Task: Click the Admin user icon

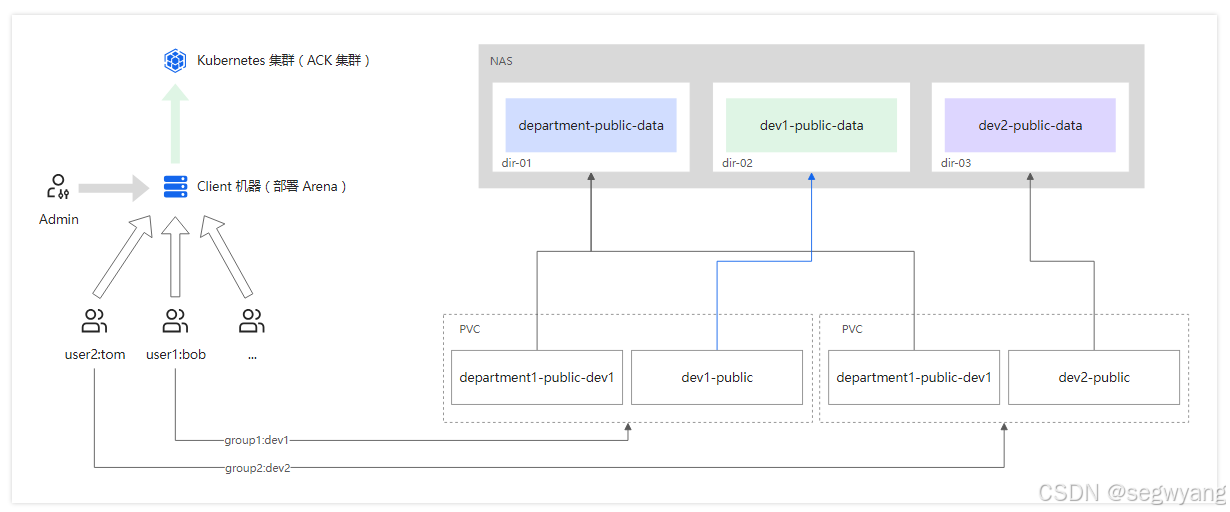Action: click(58, 186)
